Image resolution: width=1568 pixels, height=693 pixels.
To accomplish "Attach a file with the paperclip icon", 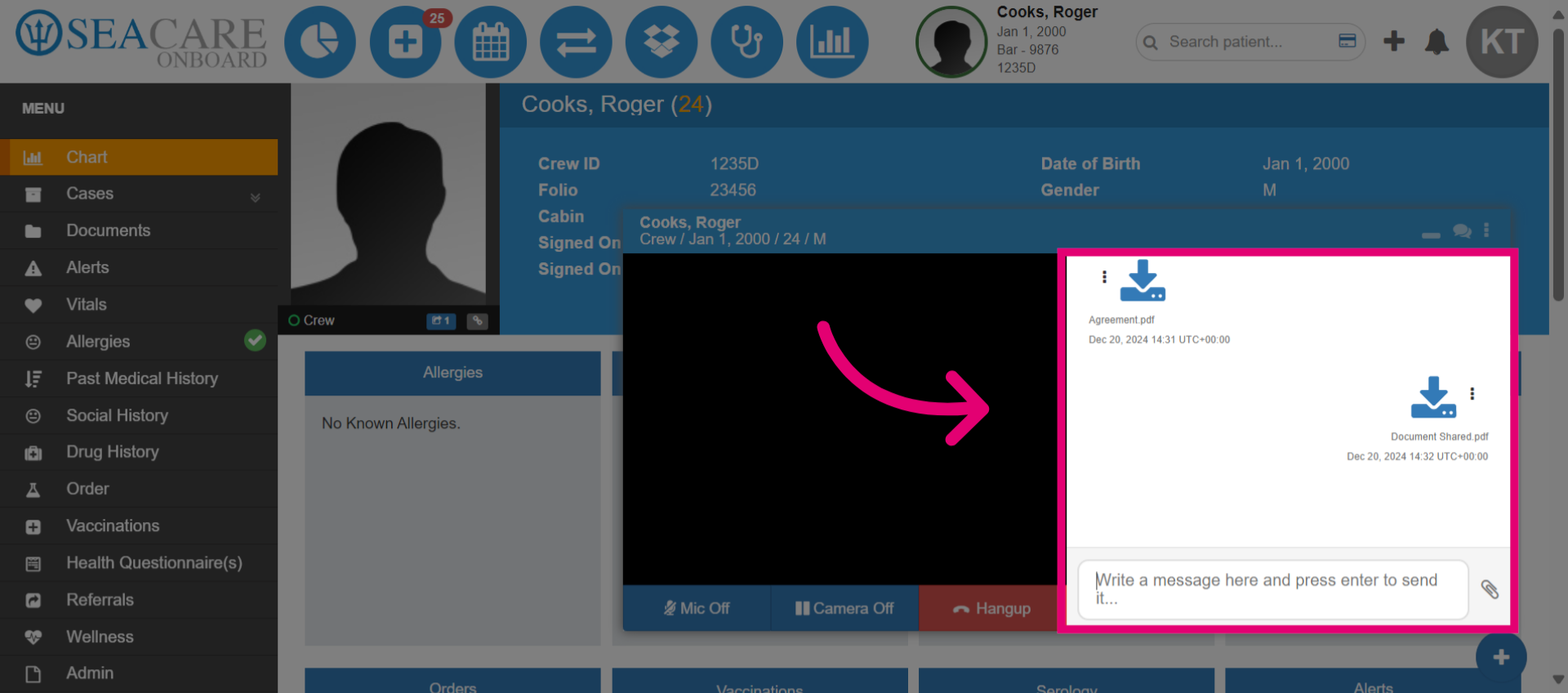I will (1490, 589).
